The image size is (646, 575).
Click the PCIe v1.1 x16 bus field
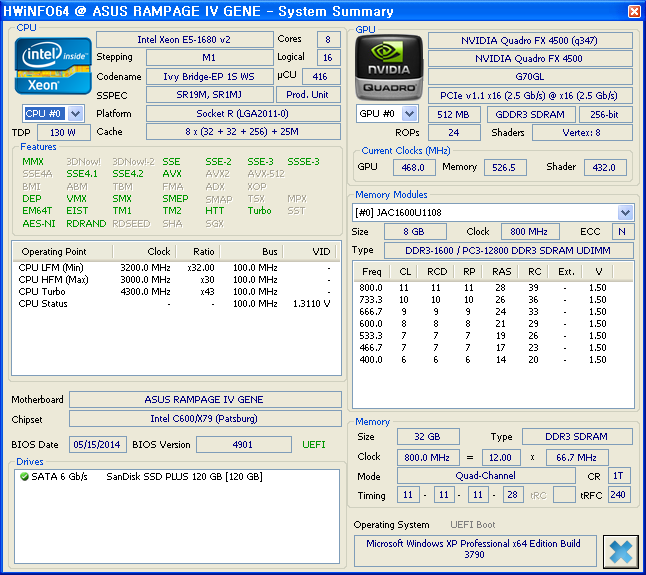pos(530,96)
